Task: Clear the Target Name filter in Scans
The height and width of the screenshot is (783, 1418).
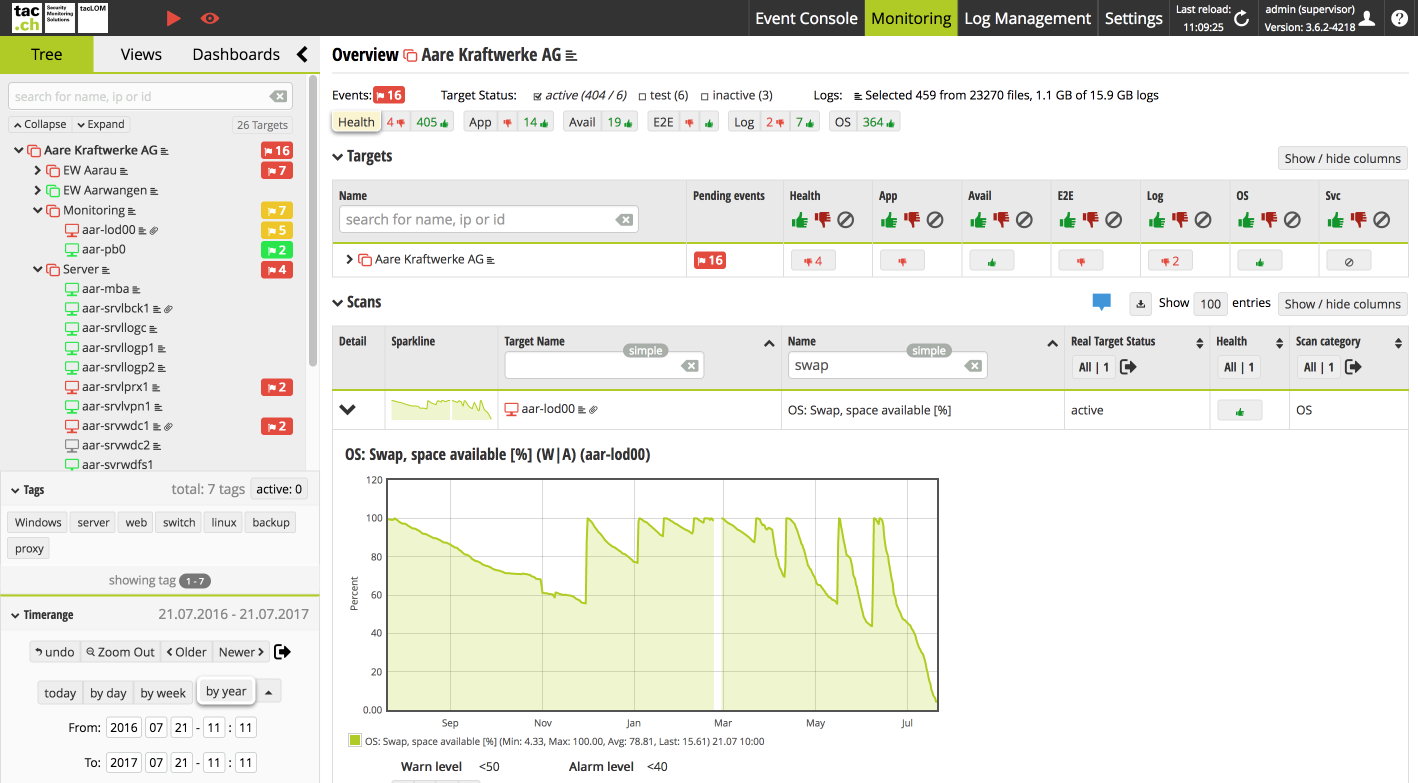Action: (x=690, y=366)
